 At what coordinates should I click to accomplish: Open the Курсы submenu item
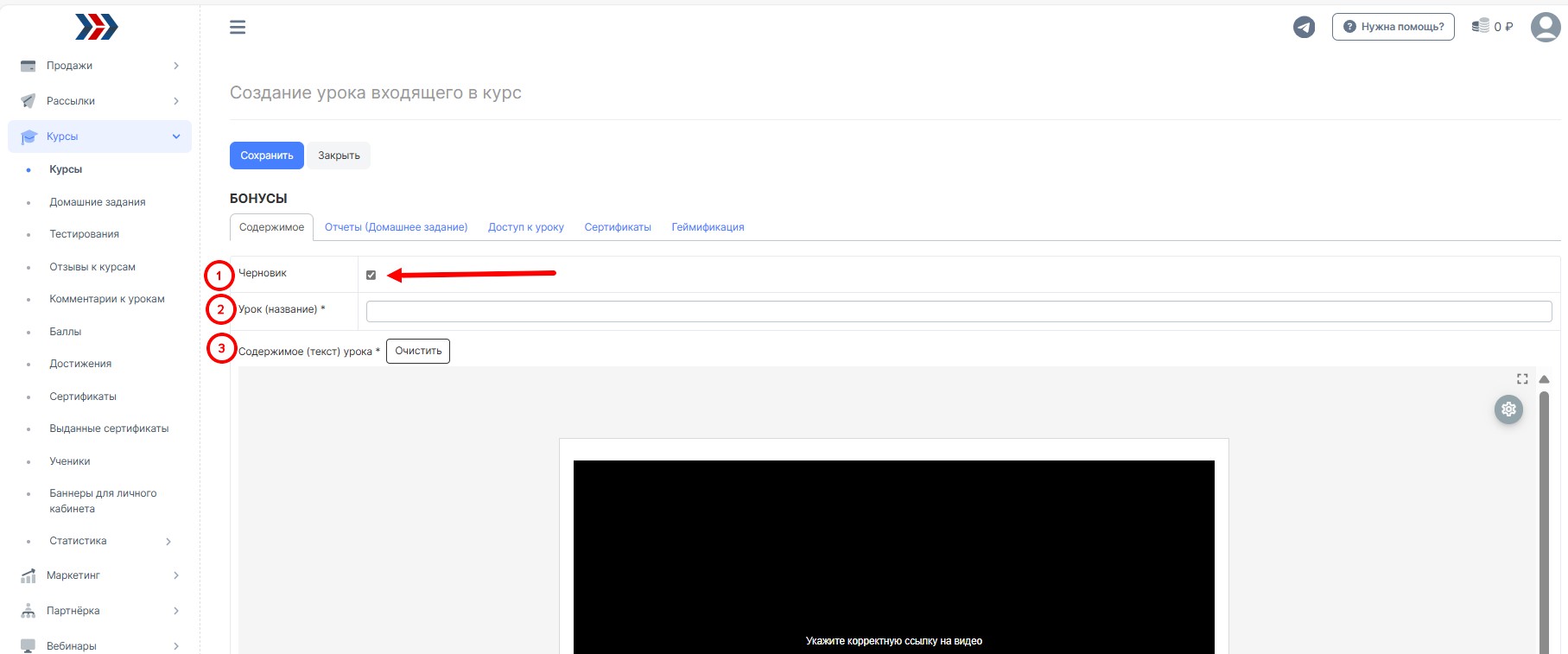[x=66, y=169]
